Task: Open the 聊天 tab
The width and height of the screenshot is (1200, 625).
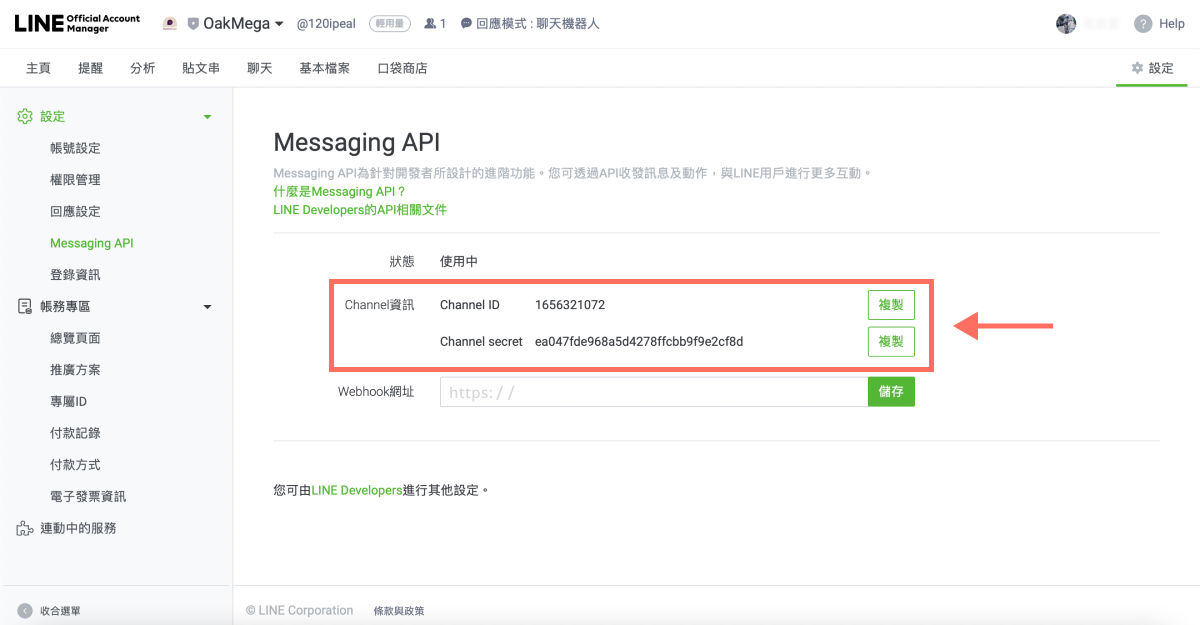Action: coord(260,68)
